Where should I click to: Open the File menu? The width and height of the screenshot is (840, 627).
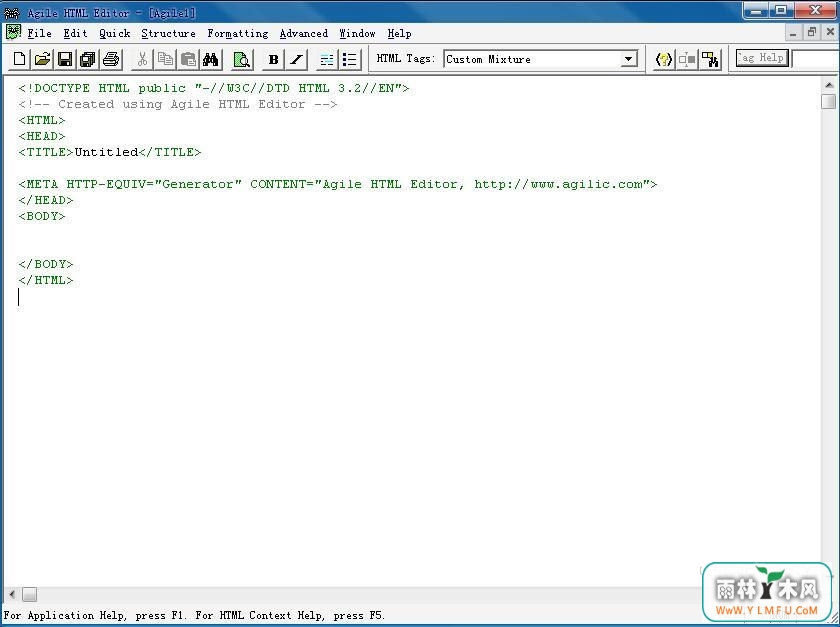tap(40, 33)
